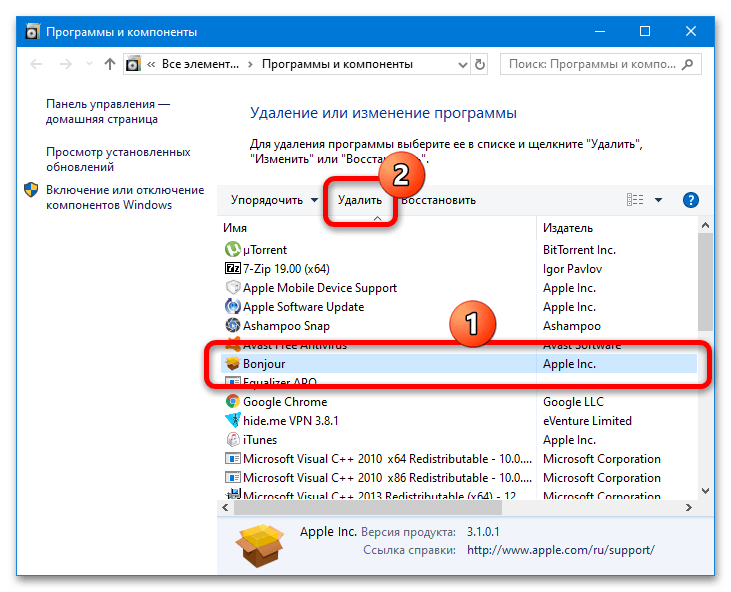
Task: Sort by the Имя column header
Action: pyautogui.click(x=235, y=227)
